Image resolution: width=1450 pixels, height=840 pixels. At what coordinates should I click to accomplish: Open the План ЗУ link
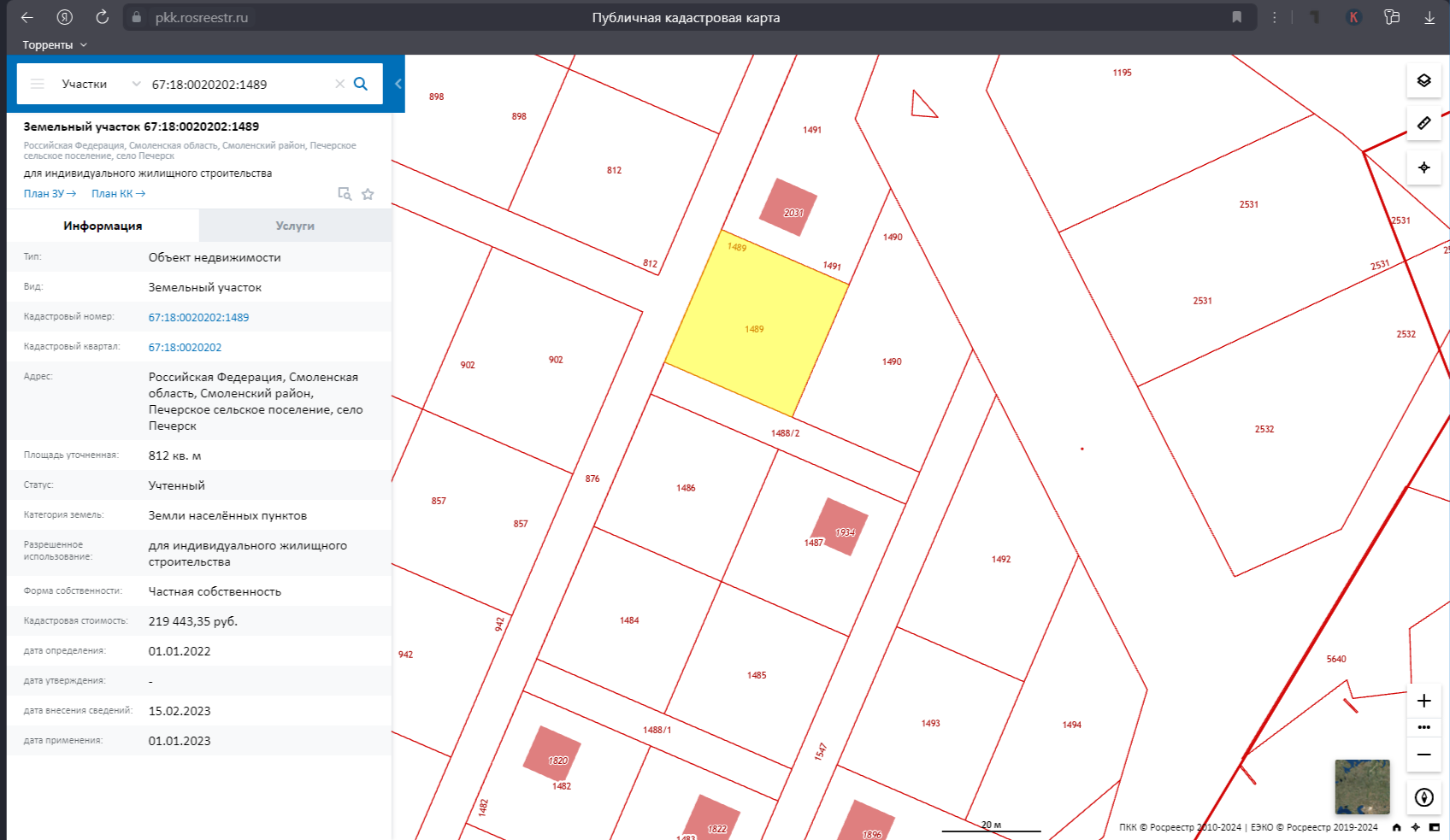[50, 194]
